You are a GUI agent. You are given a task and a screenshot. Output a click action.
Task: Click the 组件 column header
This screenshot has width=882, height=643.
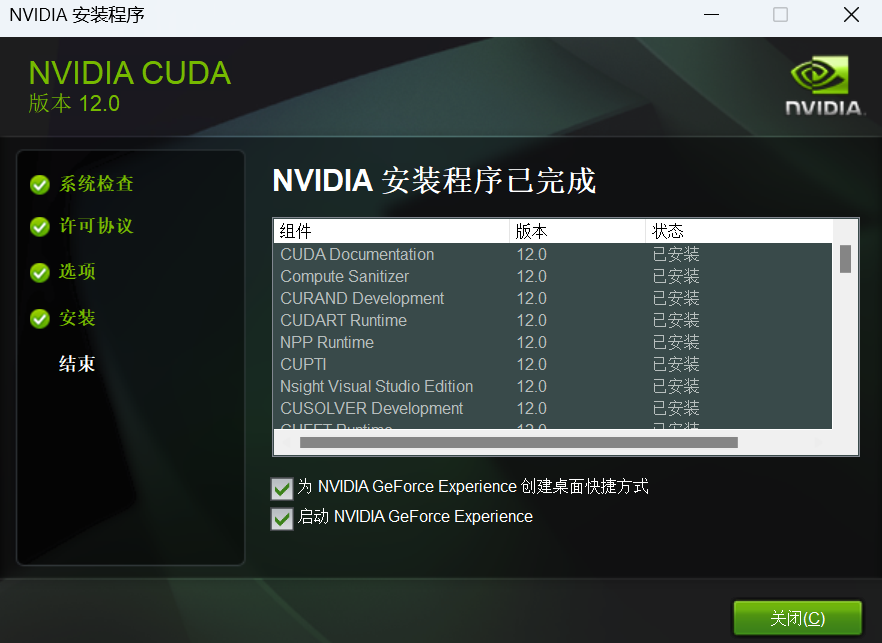(392, 231)
